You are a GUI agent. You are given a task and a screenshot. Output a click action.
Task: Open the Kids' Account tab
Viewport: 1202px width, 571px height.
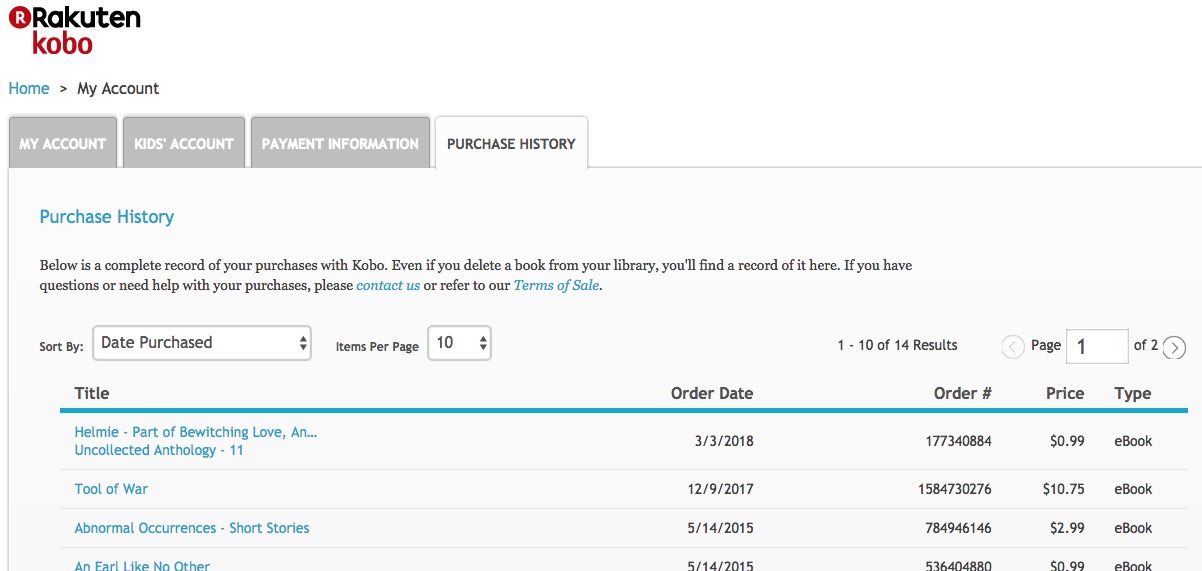tap(184, 143)
